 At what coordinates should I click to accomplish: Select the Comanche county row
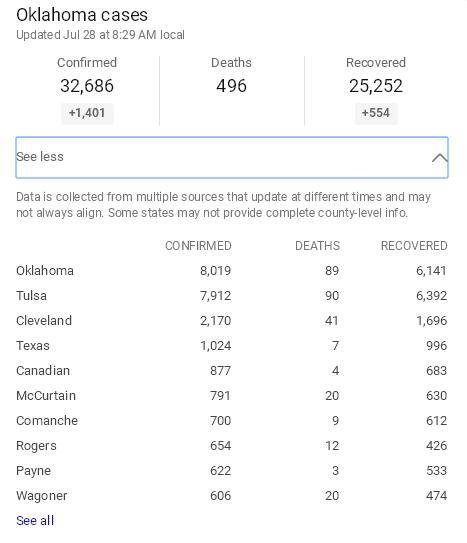pyautogui.click(x=232, y=420)
